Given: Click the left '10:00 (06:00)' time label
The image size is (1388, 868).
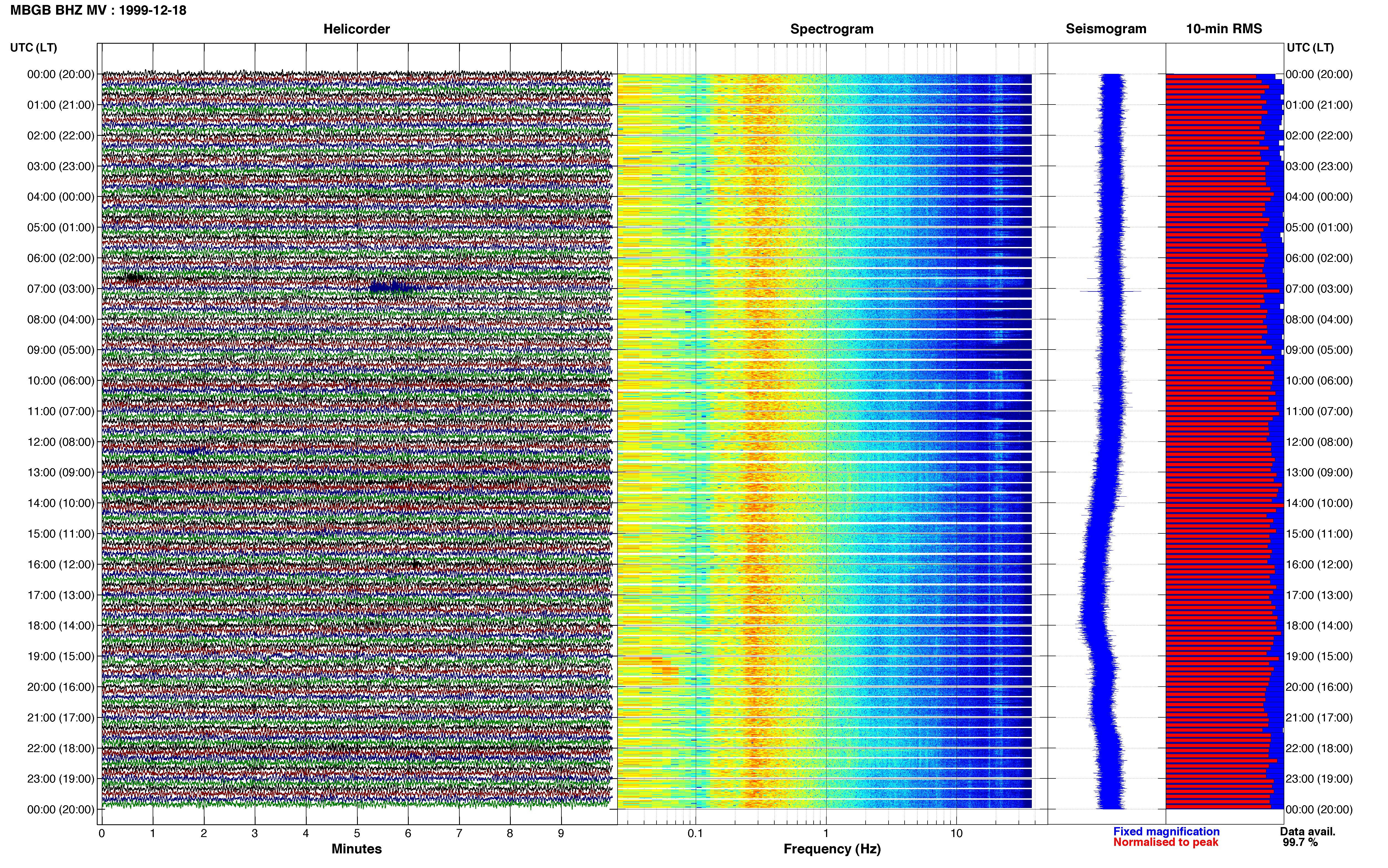Looking at the screenshot, I should tap(61, 380).
